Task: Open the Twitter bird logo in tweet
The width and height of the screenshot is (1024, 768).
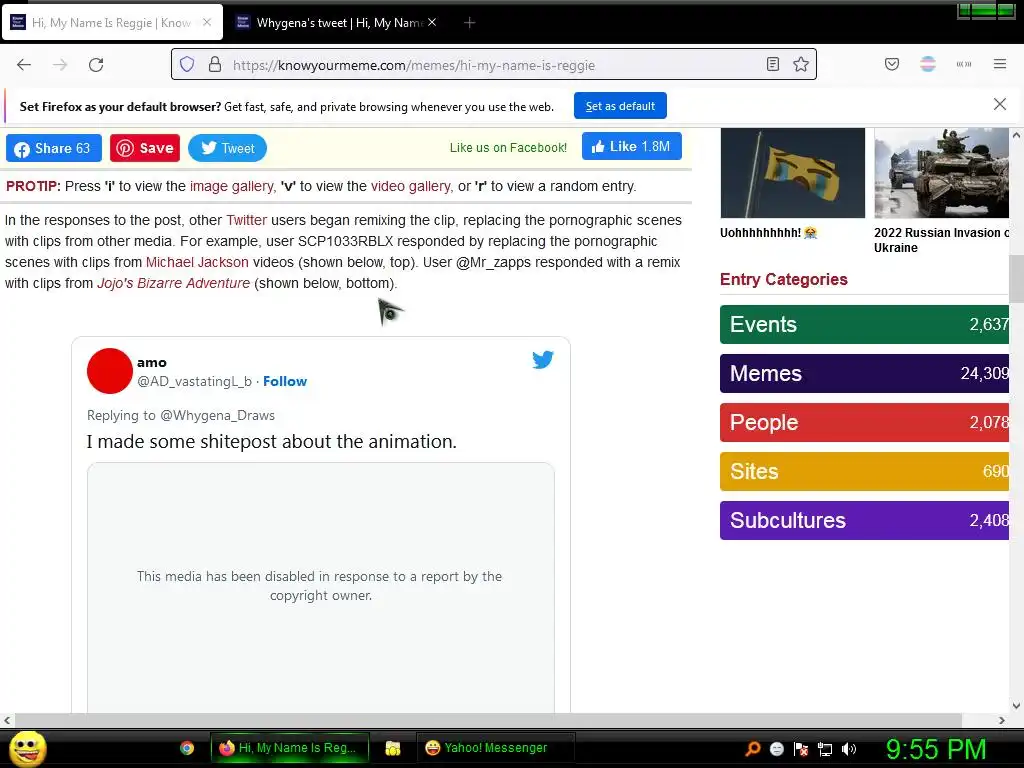Action: pos(543,360)
